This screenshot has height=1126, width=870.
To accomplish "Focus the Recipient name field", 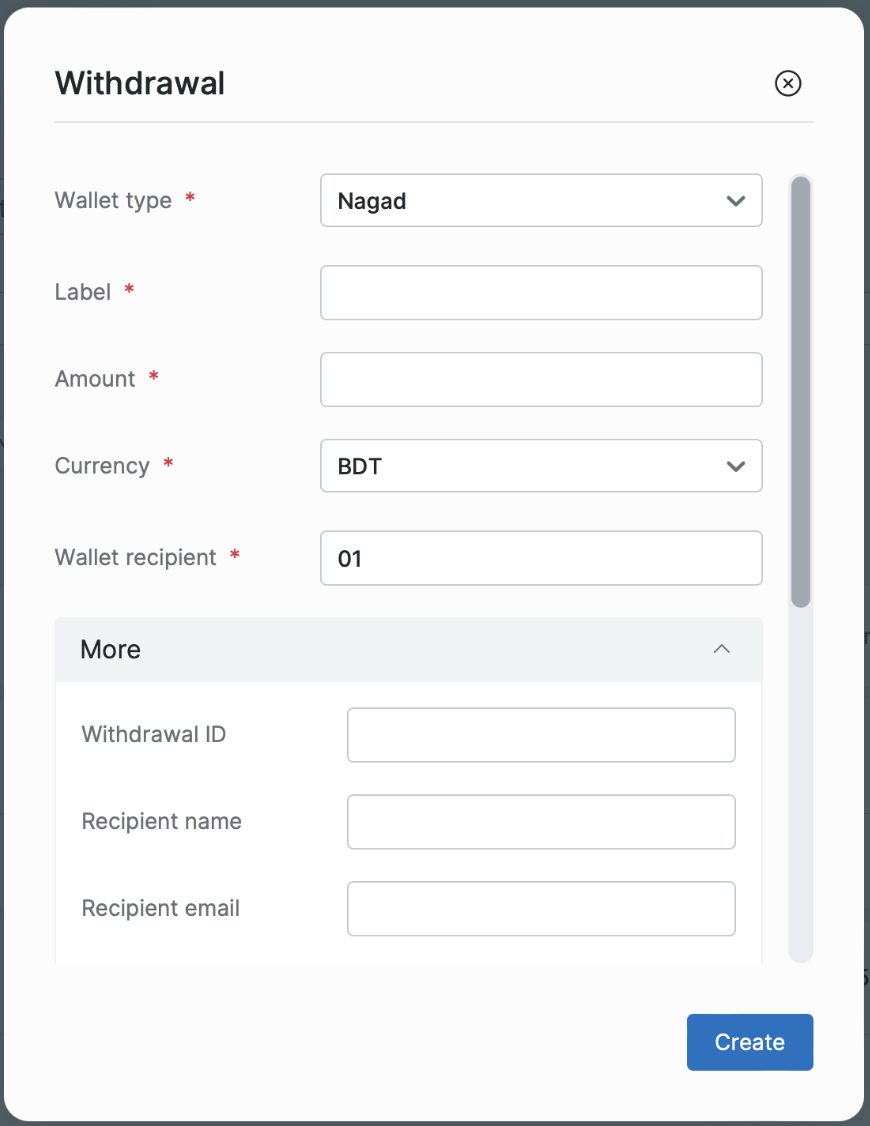I will pyautogui.click(x=541, y=822).
